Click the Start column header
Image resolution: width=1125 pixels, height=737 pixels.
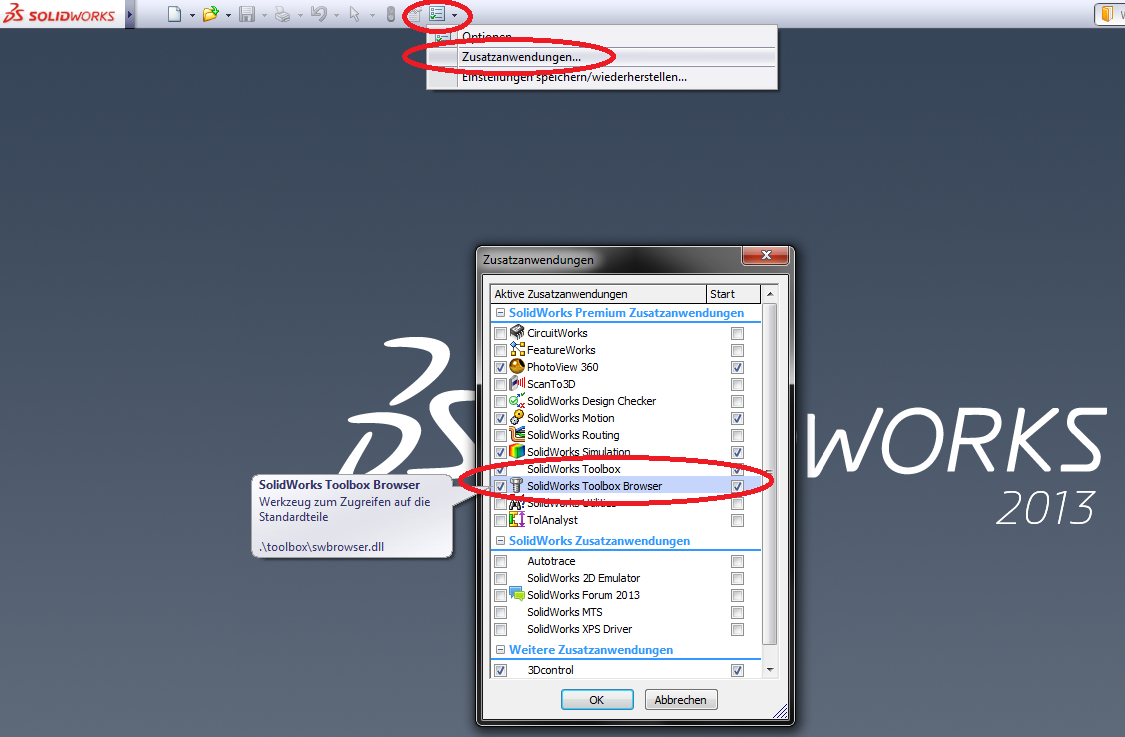[x=733, y=294]
